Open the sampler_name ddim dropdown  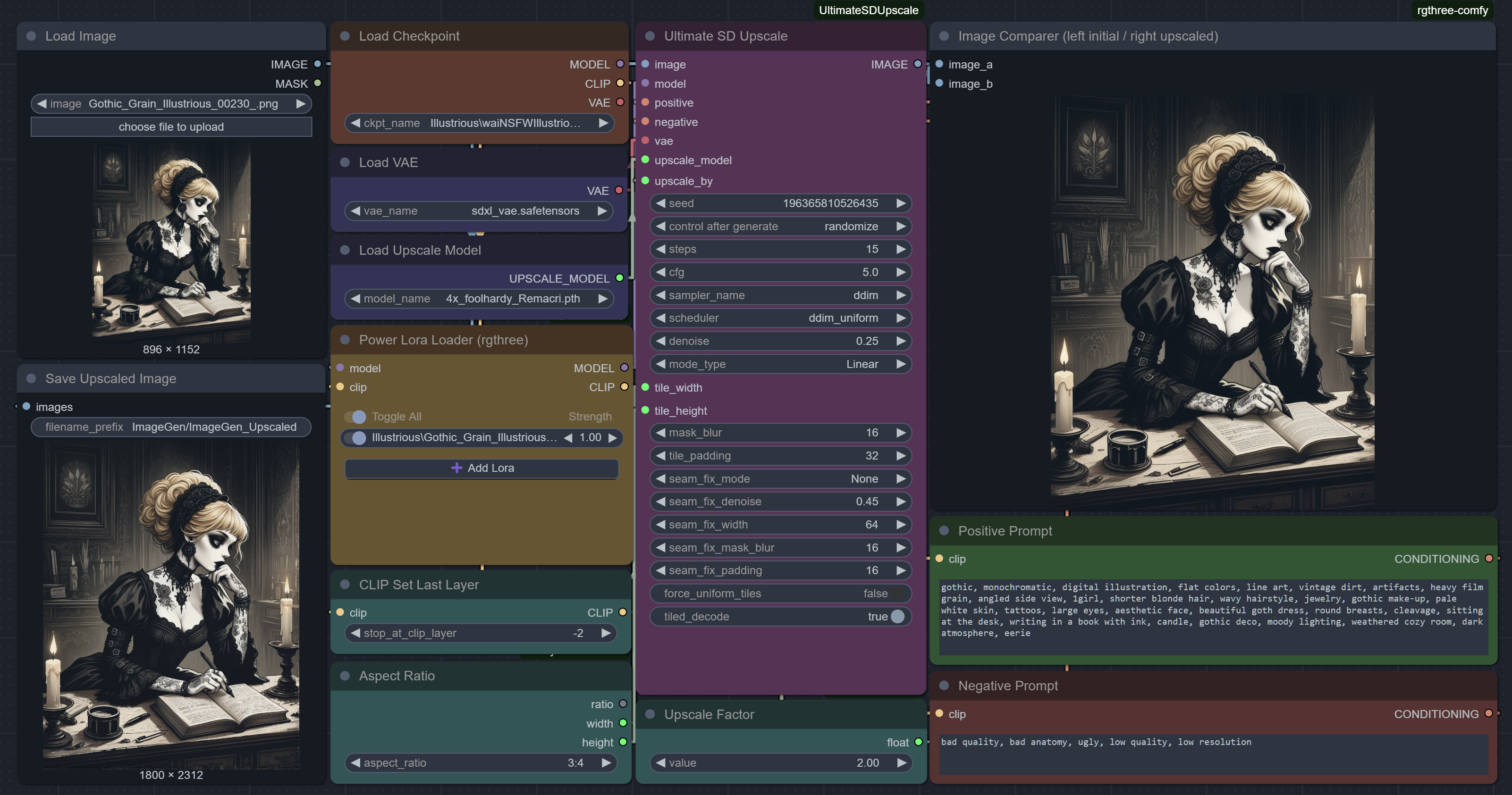point(781,295)
